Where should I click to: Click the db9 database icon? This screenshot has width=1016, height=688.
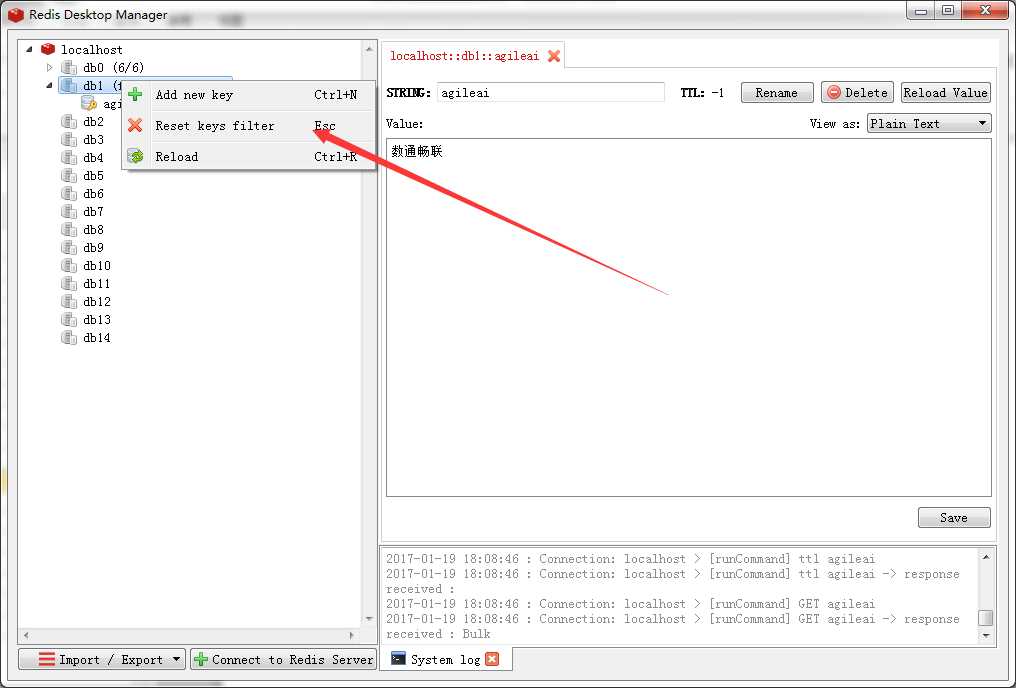click(69, 247)
